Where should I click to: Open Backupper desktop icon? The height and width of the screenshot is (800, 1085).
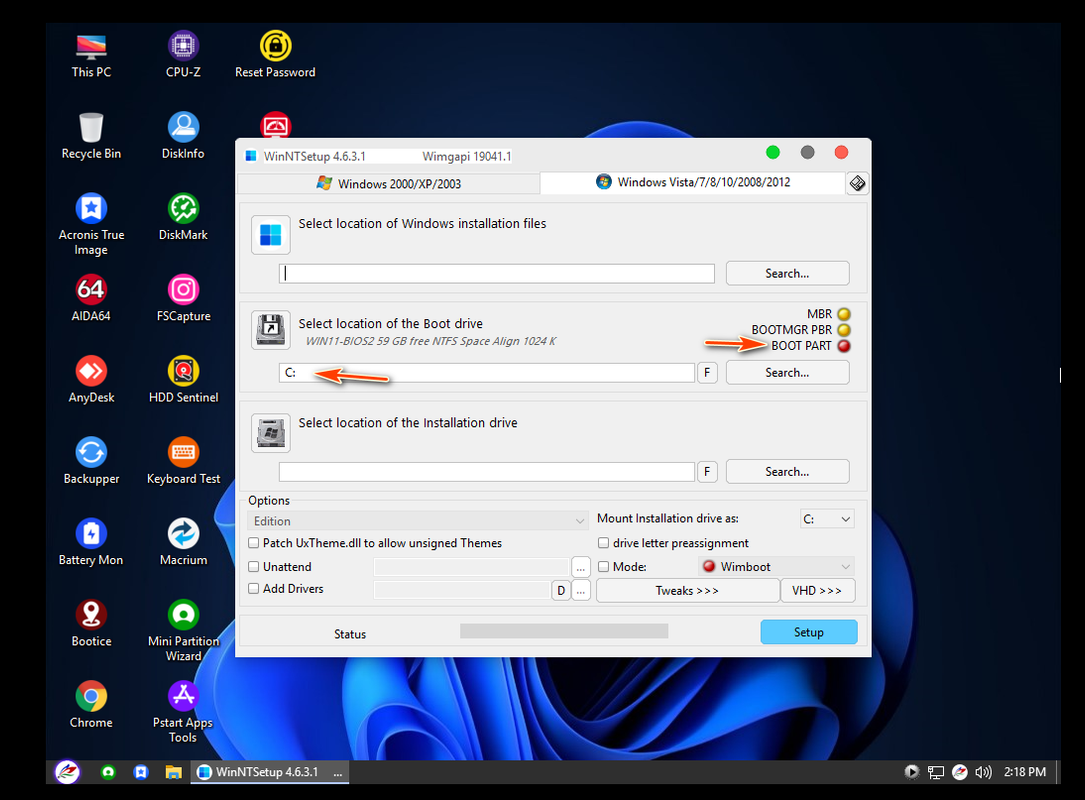pyautogui.click(x=91, y=462)
